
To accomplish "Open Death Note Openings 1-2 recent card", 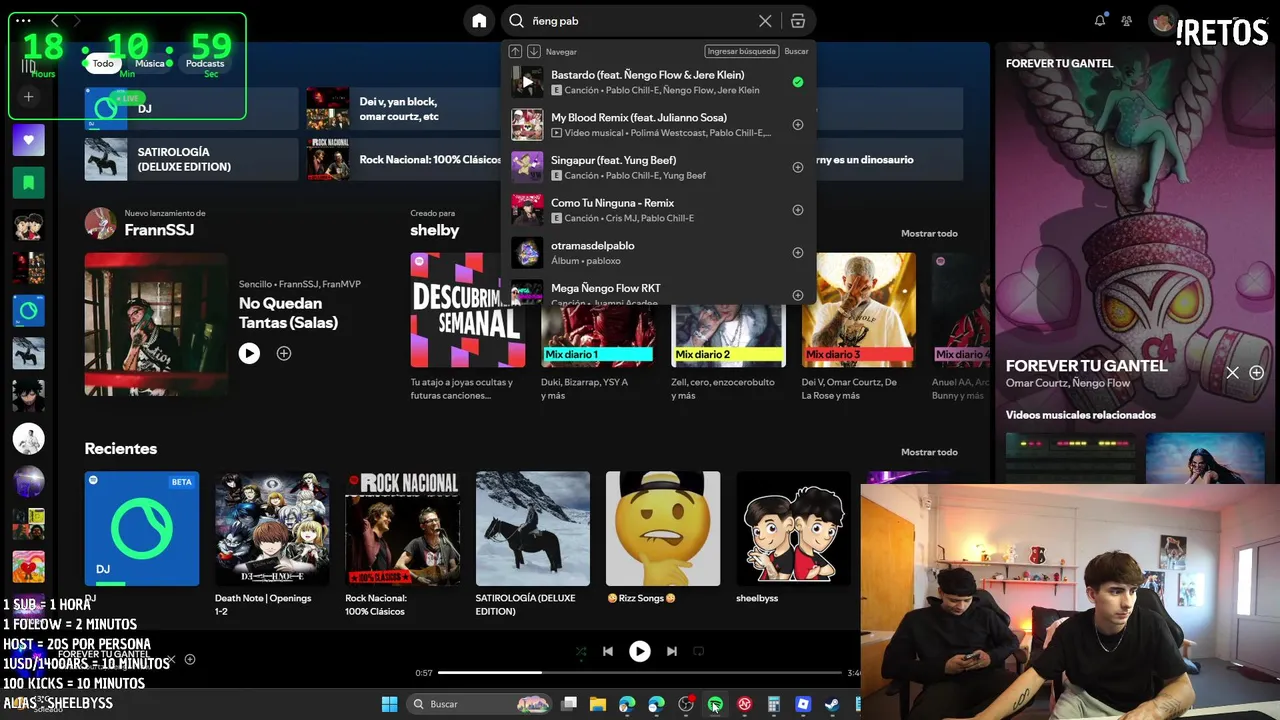I will tap(272, 545).
